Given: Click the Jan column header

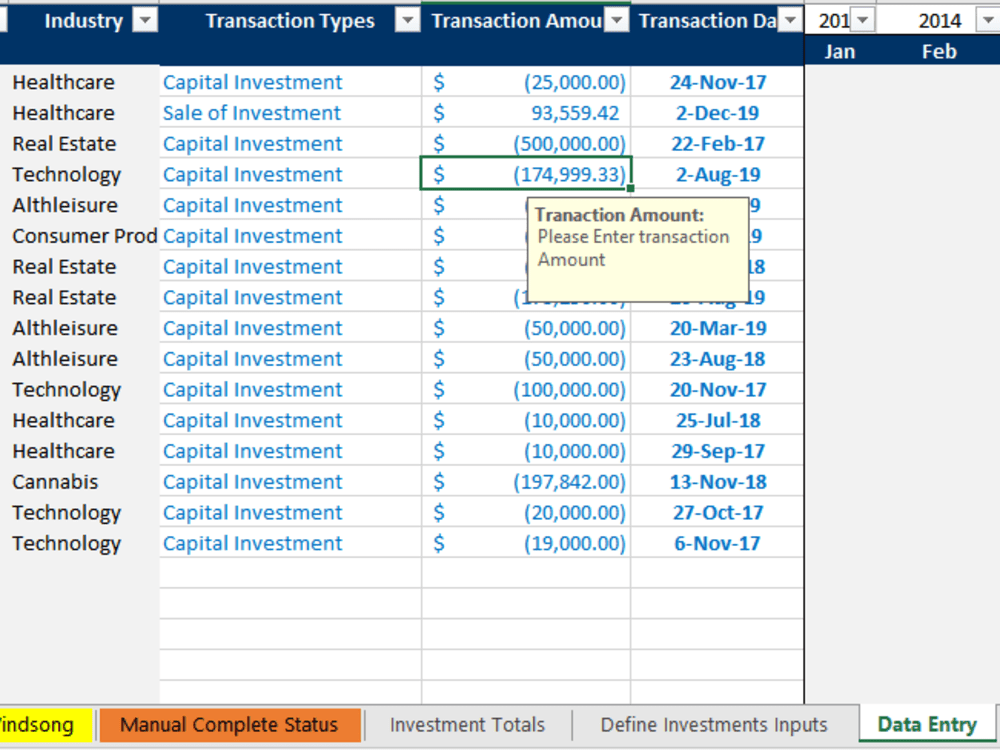Looking at the screenshot, I should tap(840, 51).
